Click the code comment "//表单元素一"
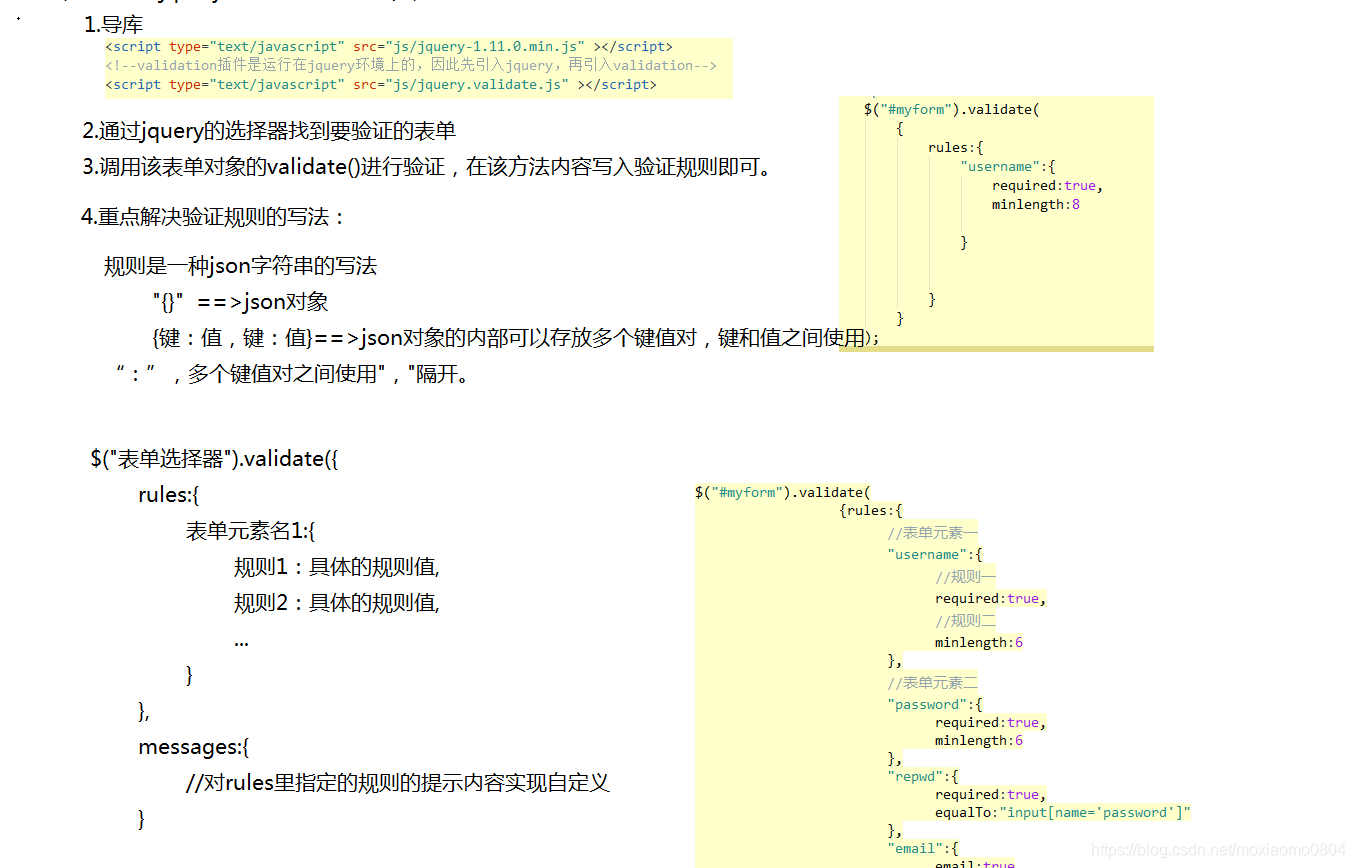Viewport: 1355px width, 868px height. click(x=933, y=533)
